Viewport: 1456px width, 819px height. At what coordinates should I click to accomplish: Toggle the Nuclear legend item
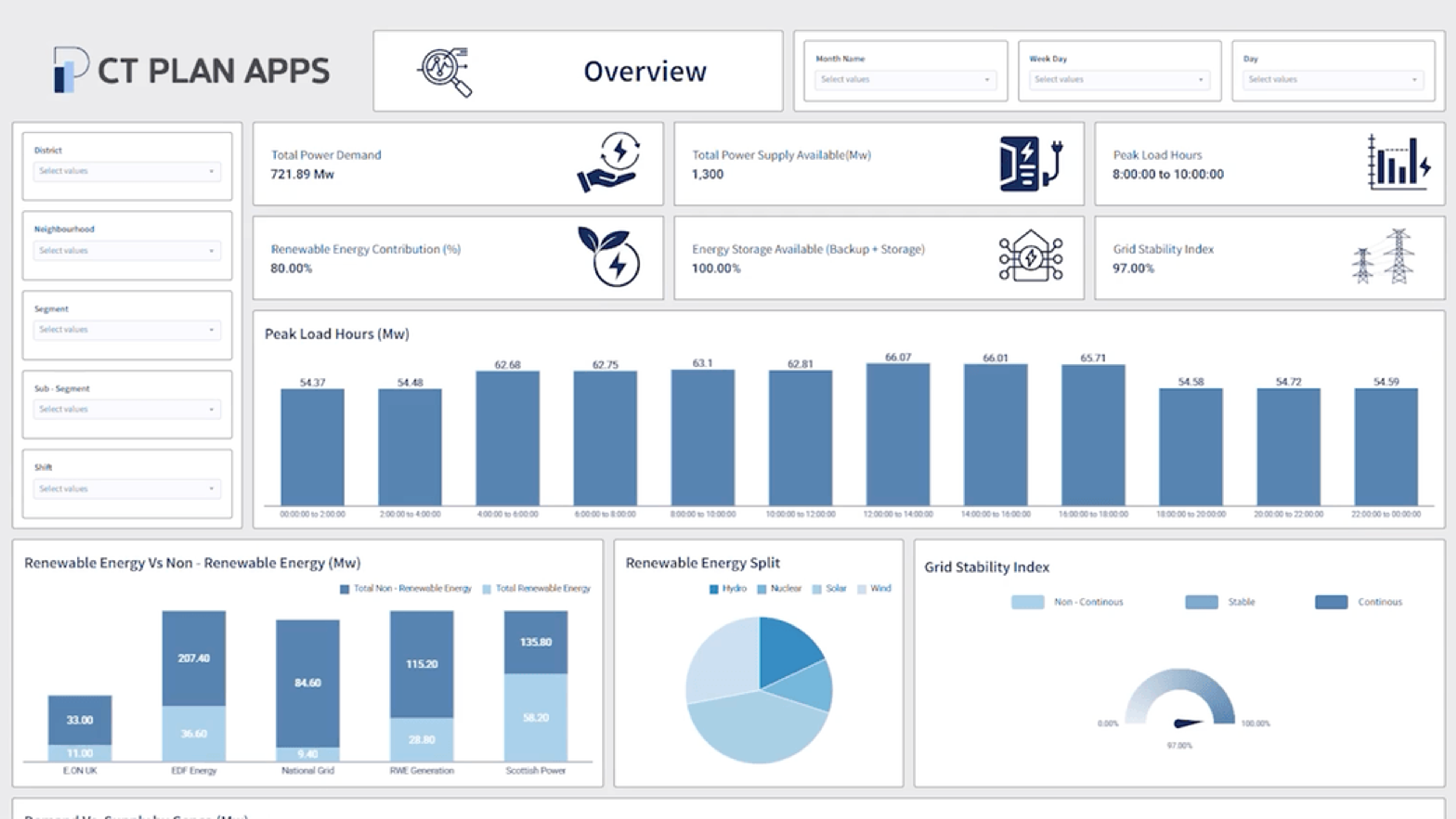(780, 588)
